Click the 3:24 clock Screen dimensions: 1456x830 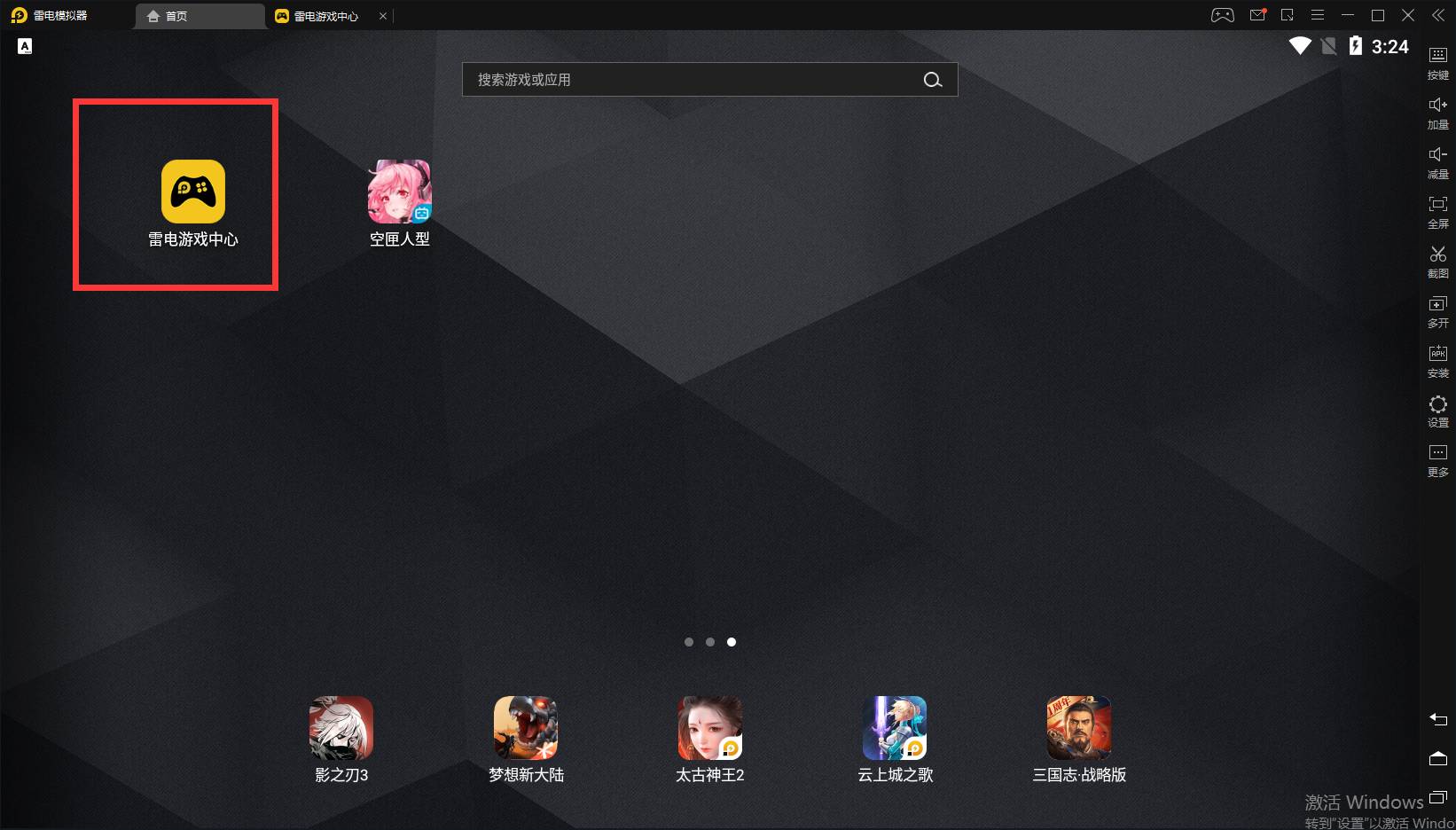click(1389, 47)
